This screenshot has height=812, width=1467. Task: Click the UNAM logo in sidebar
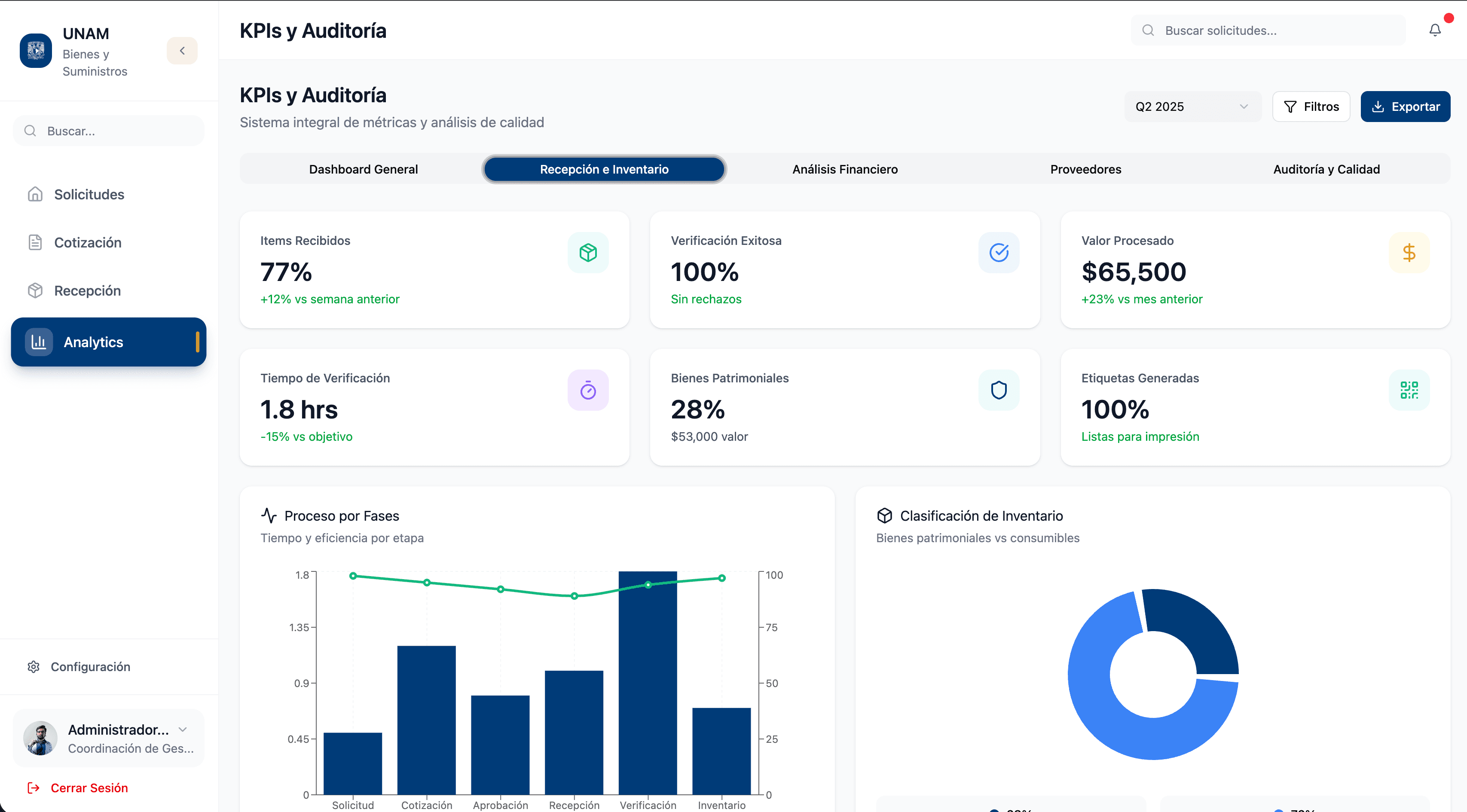[36, 51]
